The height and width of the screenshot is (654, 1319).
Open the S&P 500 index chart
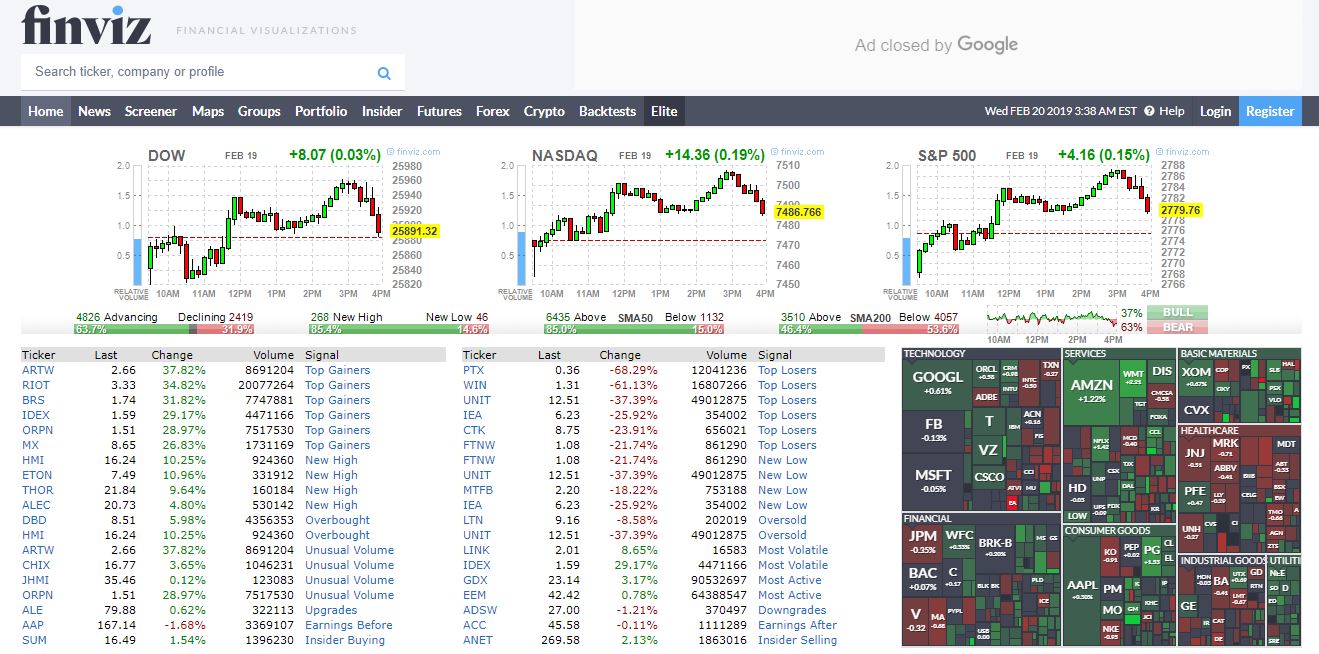(1047, 224)
